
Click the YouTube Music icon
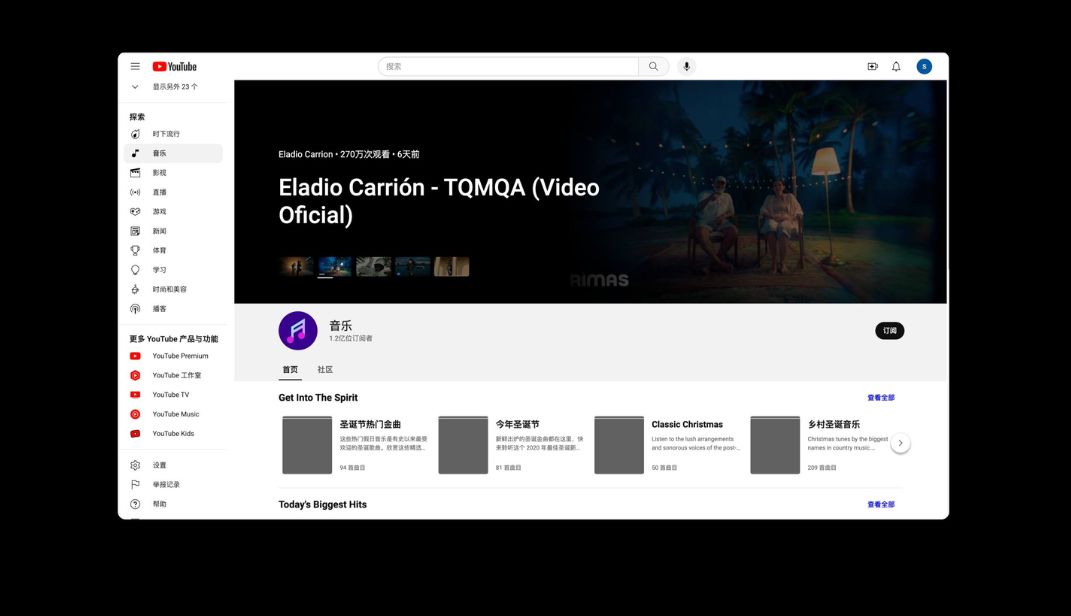click(x=135, y=414)
